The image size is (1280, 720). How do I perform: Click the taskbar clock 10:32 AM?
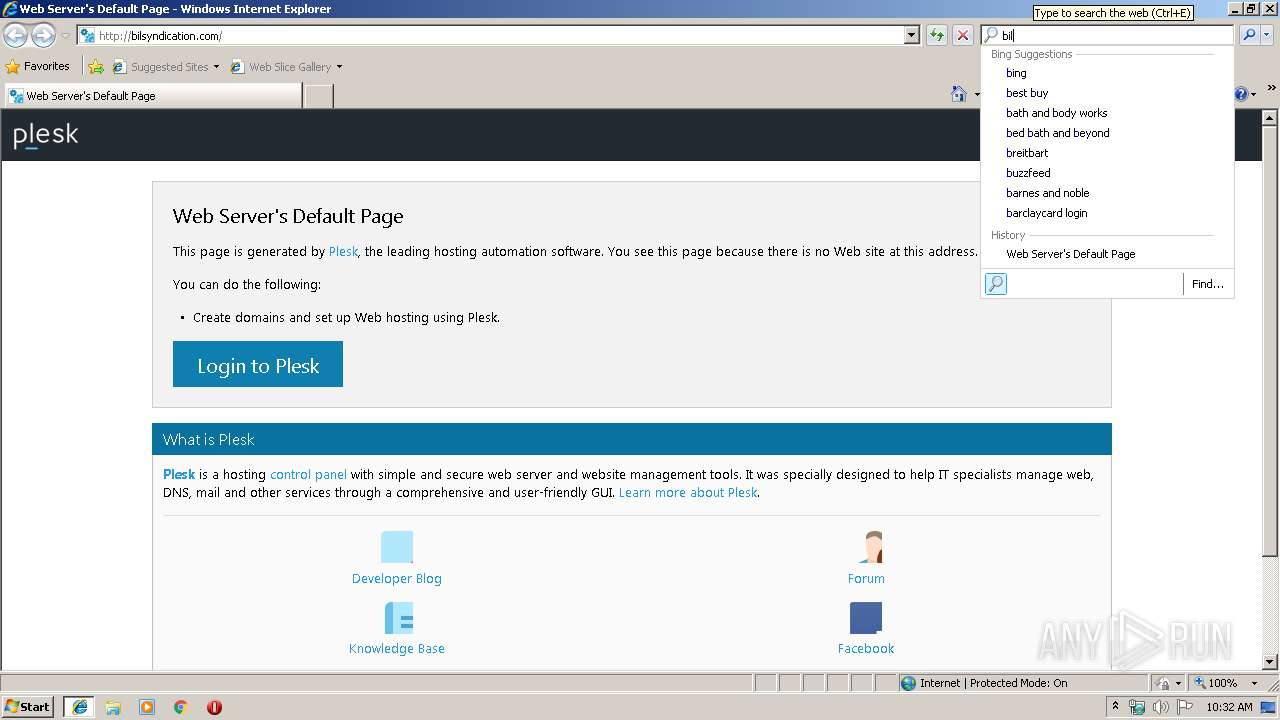point(1229,707)
